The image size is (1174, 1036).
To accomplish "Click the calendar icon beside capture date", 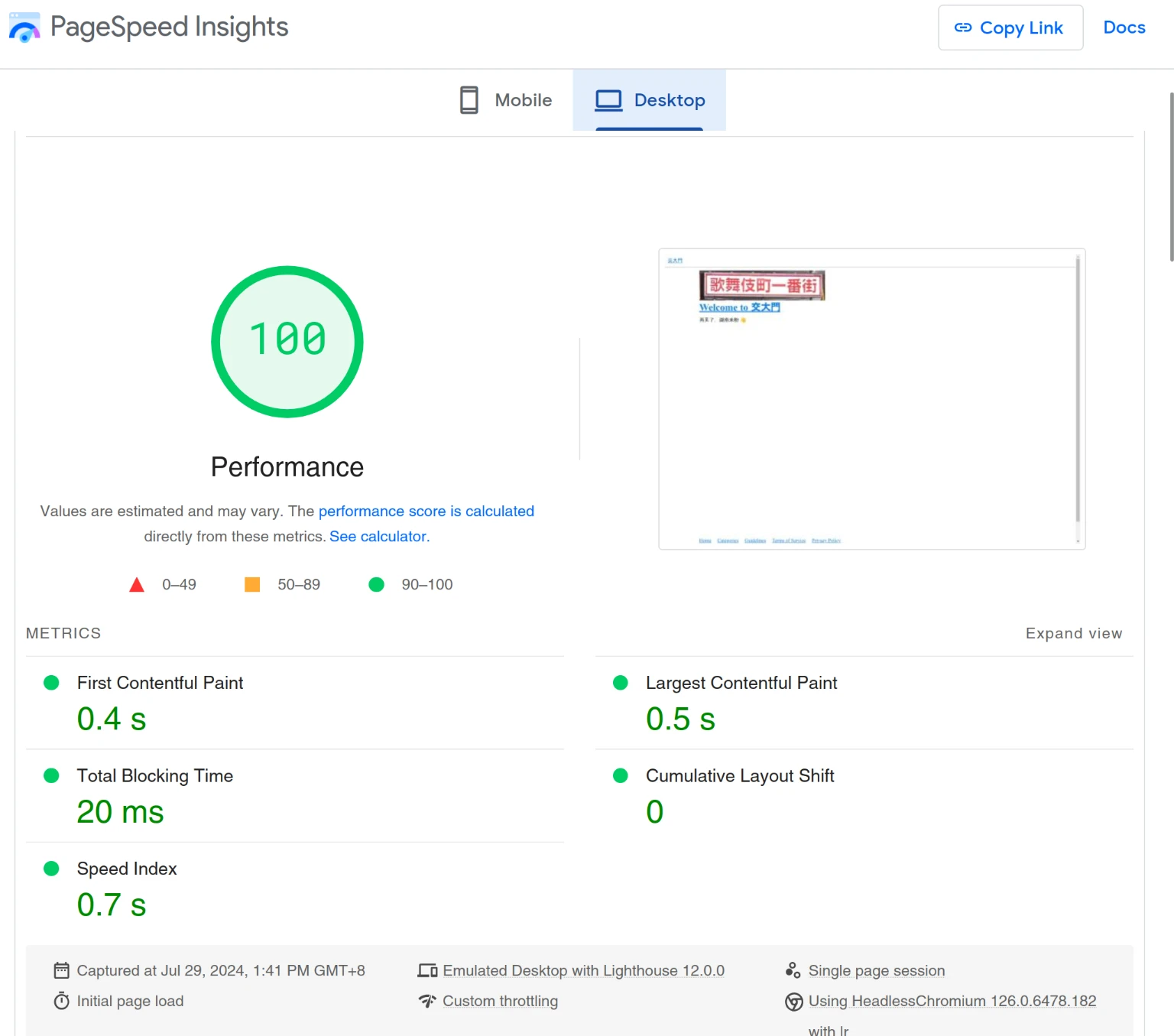I will [62, 970].
